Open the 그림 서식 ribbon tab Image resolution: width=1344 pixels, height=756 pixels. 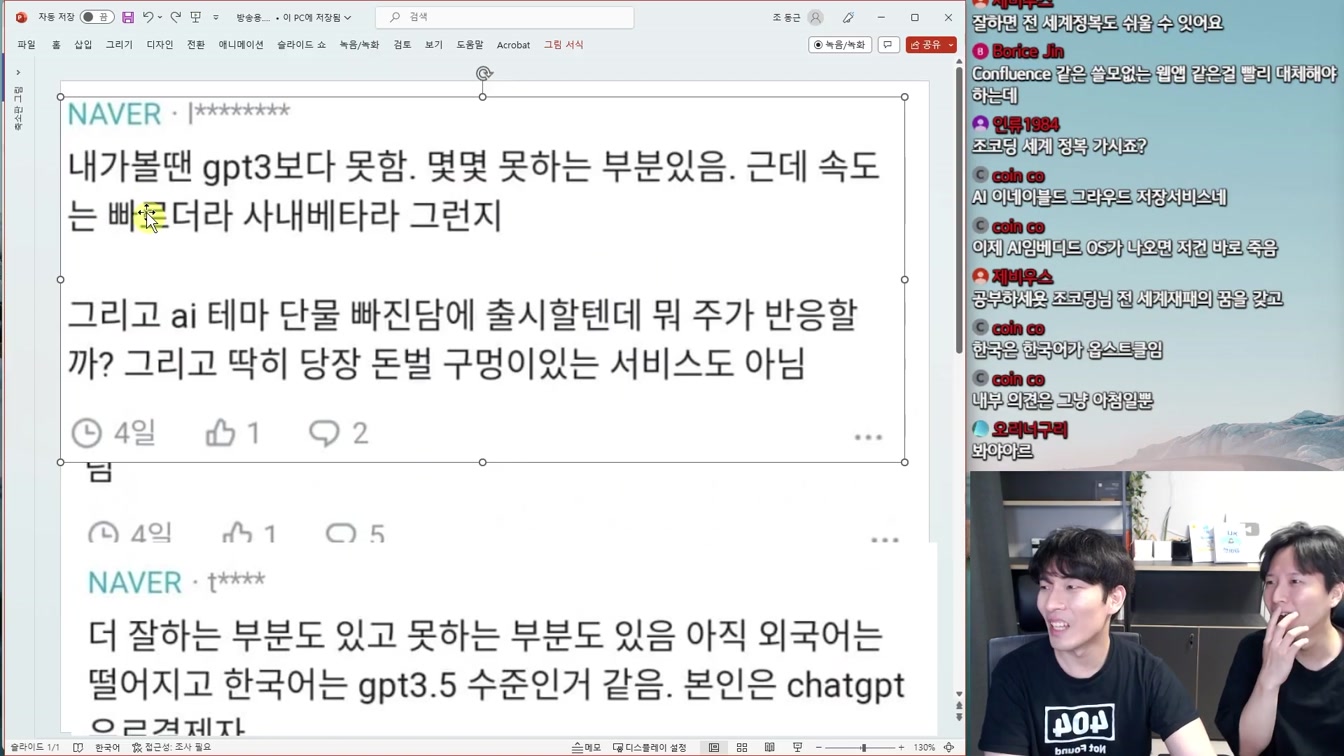click(563, 45)
